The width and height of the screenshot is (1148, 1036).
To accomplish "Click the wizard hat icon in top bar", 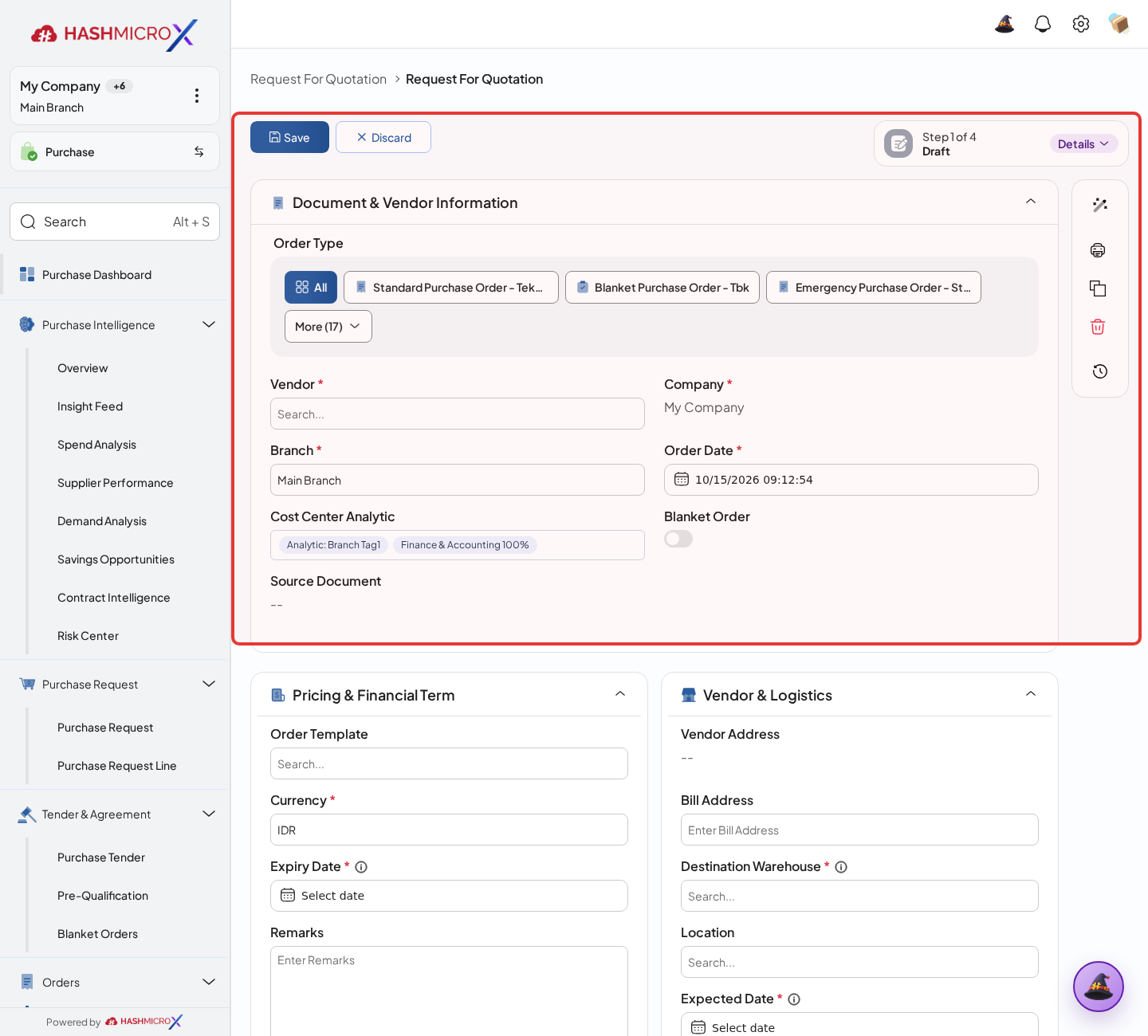I will click(x=1005, y=24).
